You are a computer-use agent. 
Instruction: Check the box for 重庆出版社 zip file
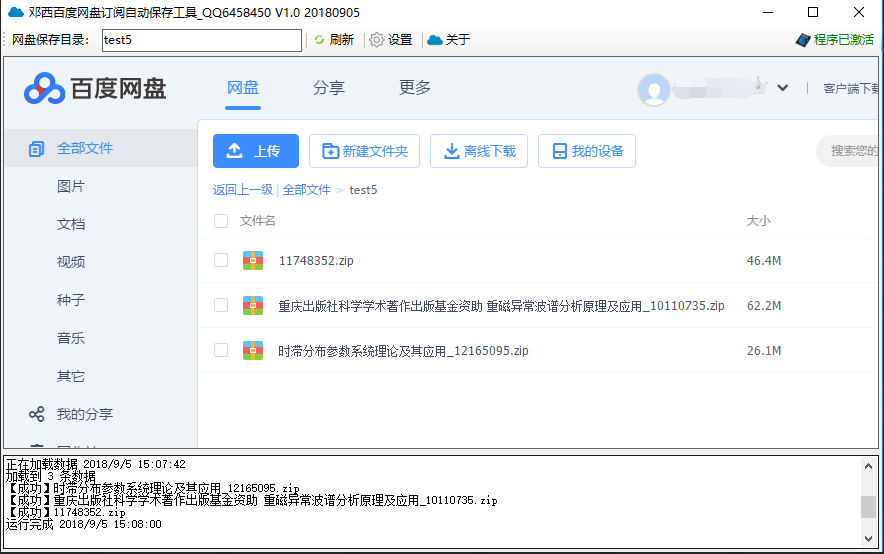tap(221, 305)
